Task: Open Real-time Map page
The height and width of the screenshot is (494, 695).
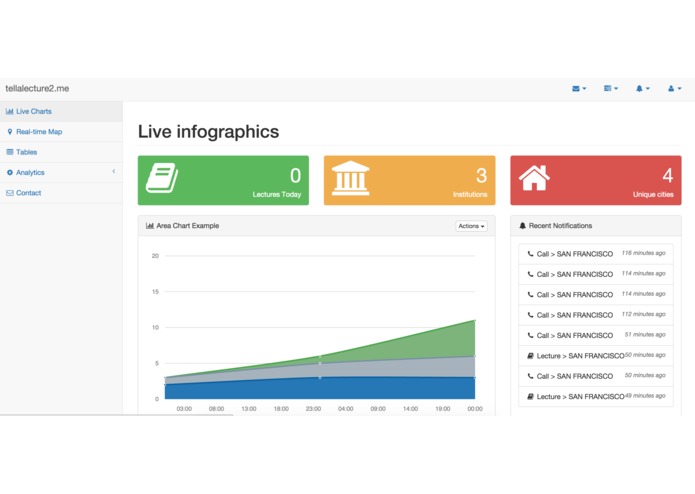Action: tap(61, 132)
